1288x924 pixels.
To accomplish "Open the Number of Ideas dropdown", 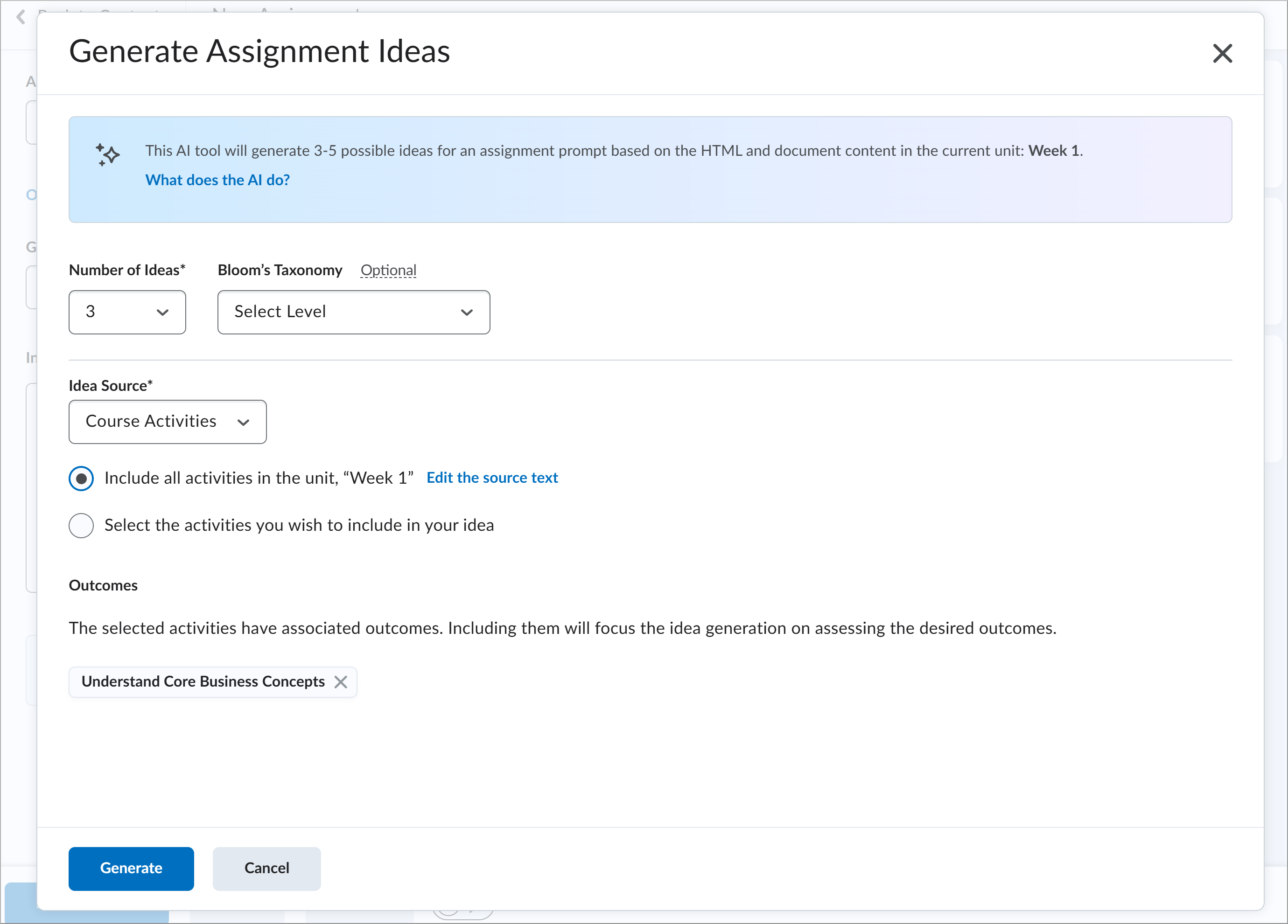I will click(126, 312).
